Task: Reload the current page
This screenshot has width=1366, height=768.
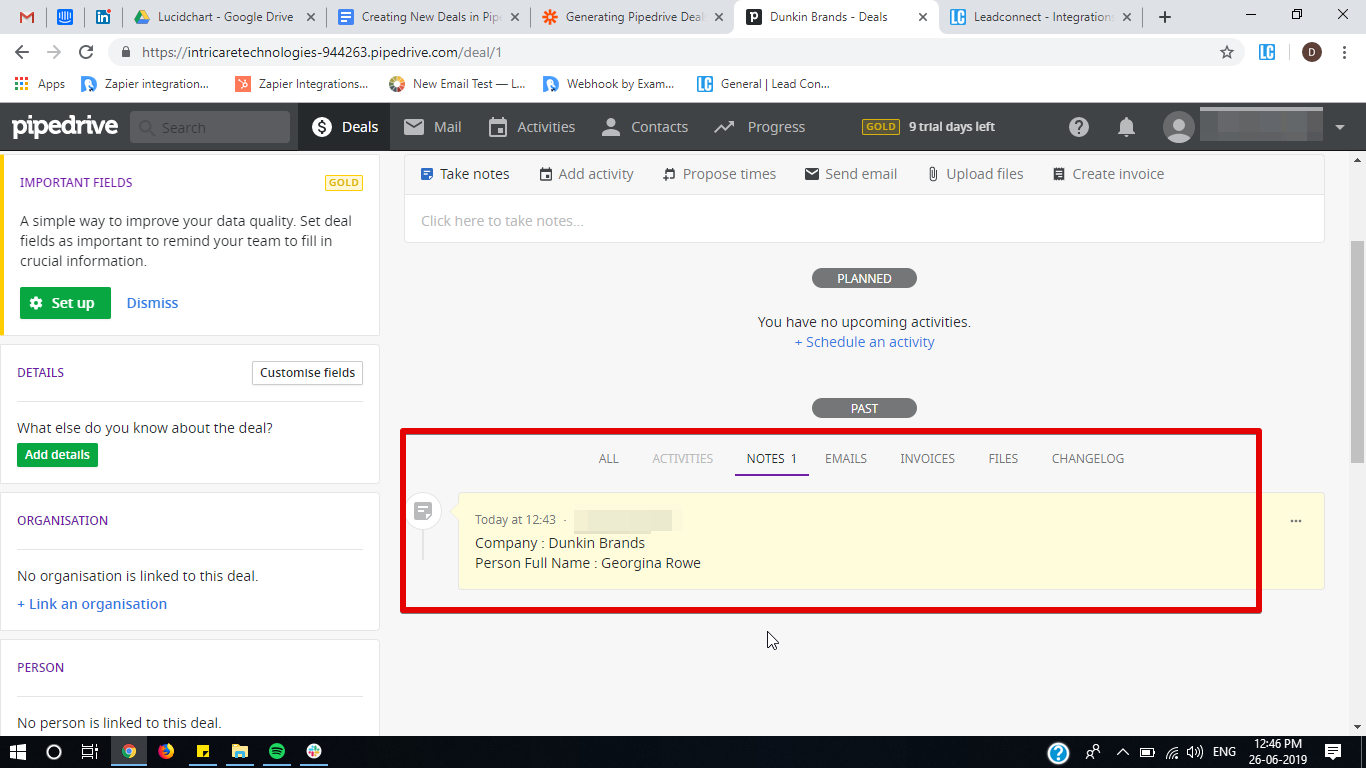Action: coord(86,52)
